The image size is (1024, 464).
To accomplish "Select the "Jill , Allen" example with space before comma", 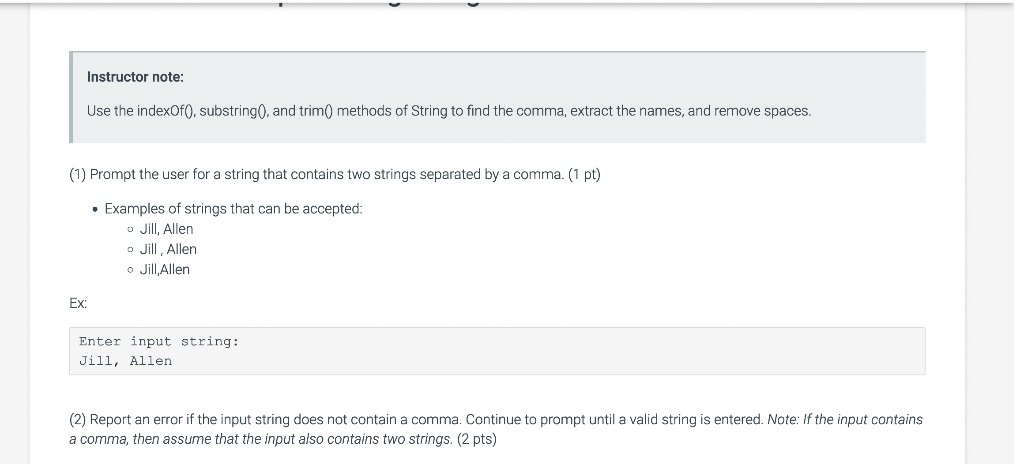I will pos(168,249).
